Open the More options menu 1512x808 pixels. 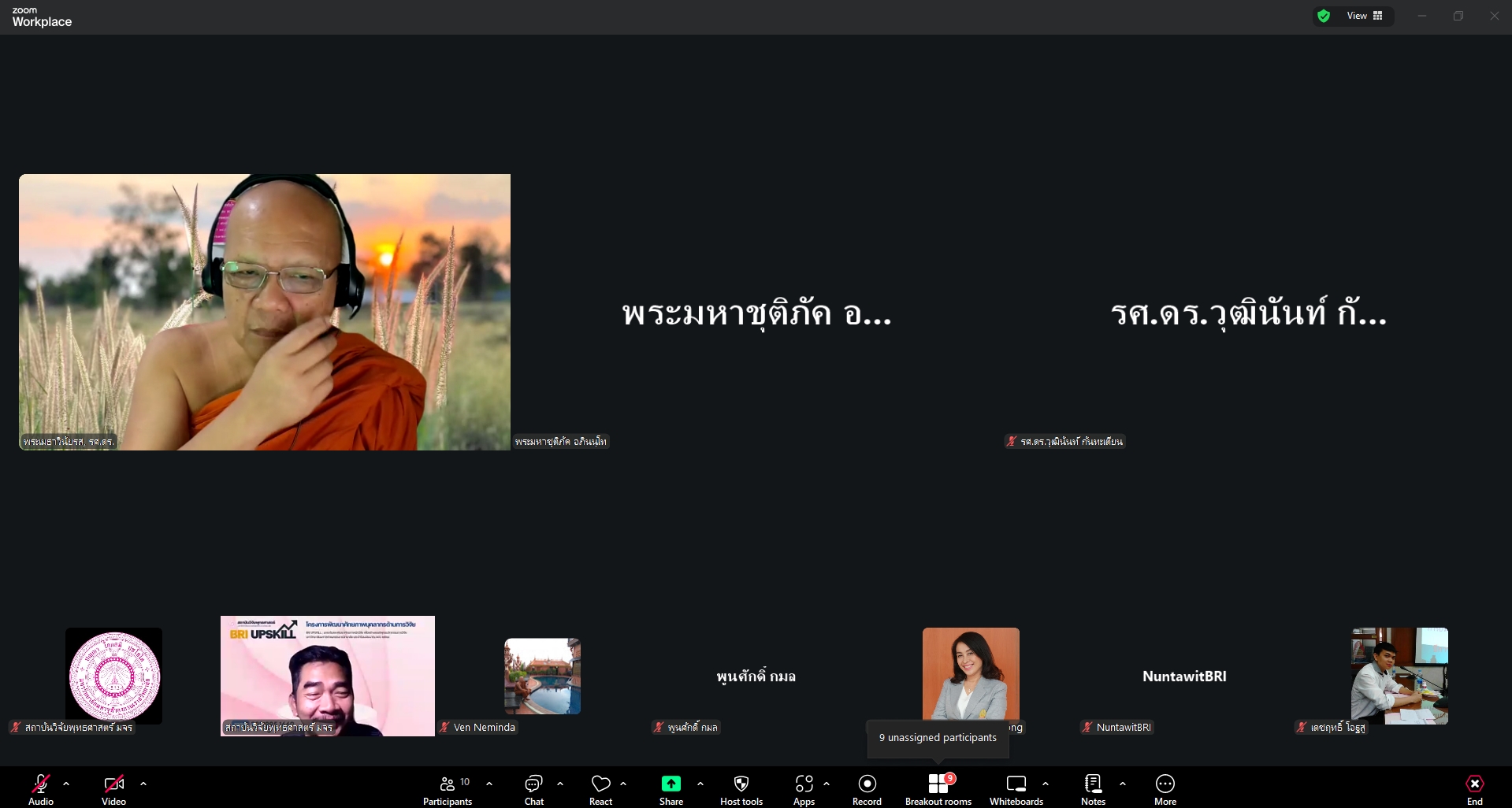click(x=1165, y=788)
